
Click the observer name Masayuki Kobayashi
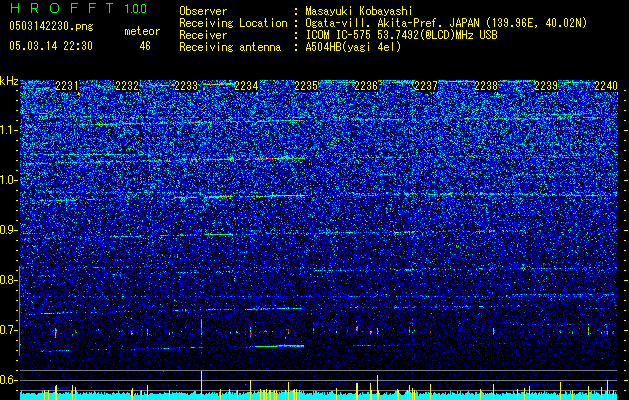pyautogui.click(x=359, y=11)
